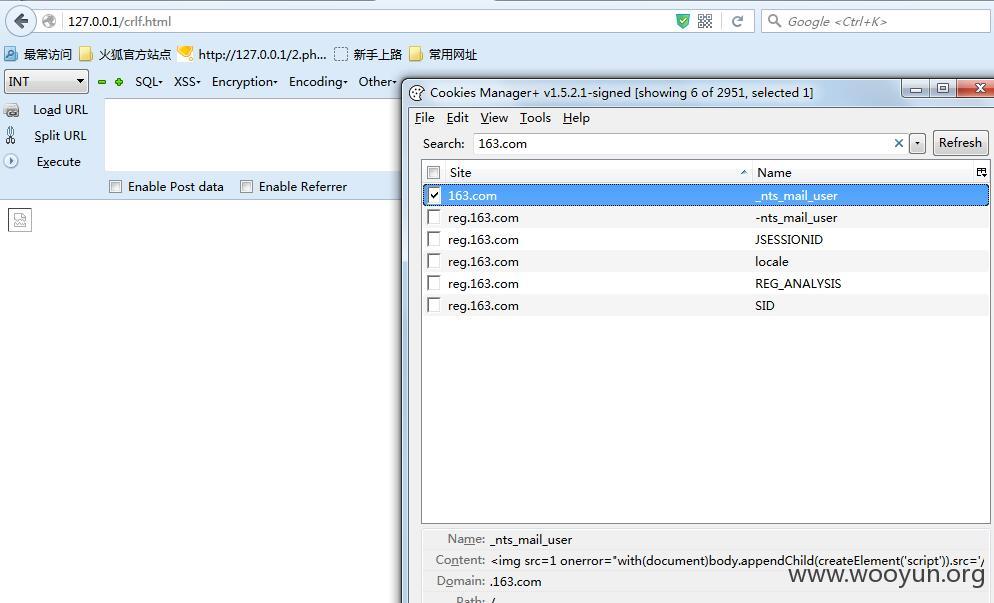Enable Referrer checkbox
Viewport: 994px width, 603px height.
[247, 186]
